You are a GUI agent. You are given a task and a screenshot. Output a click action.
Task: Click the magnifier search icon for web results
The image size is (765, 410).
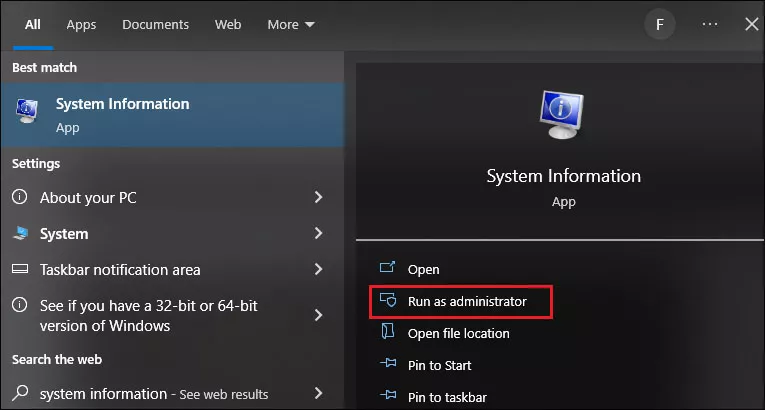(x=20, y=392)
